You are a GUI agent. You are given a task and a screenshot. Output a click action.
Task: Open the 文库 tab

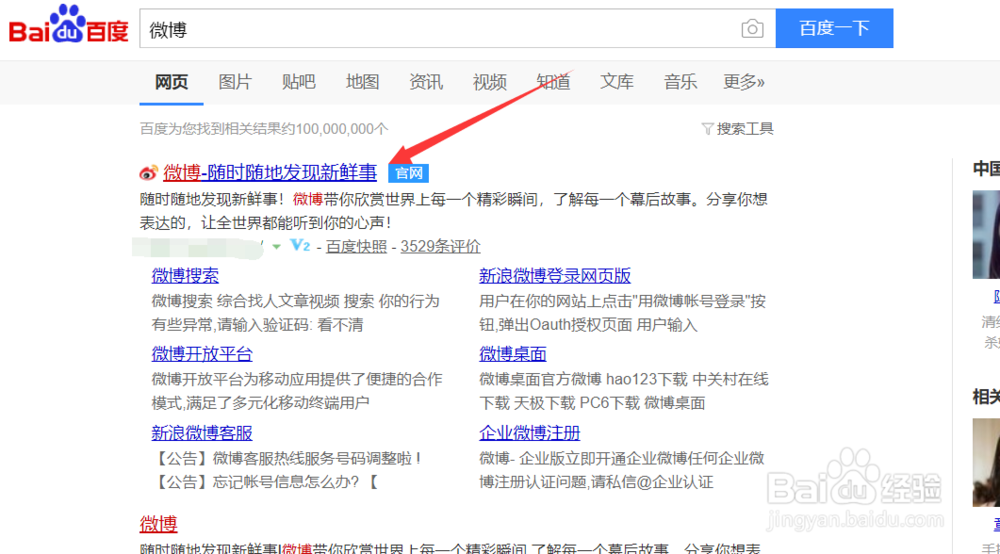click(x=617, y=82)
